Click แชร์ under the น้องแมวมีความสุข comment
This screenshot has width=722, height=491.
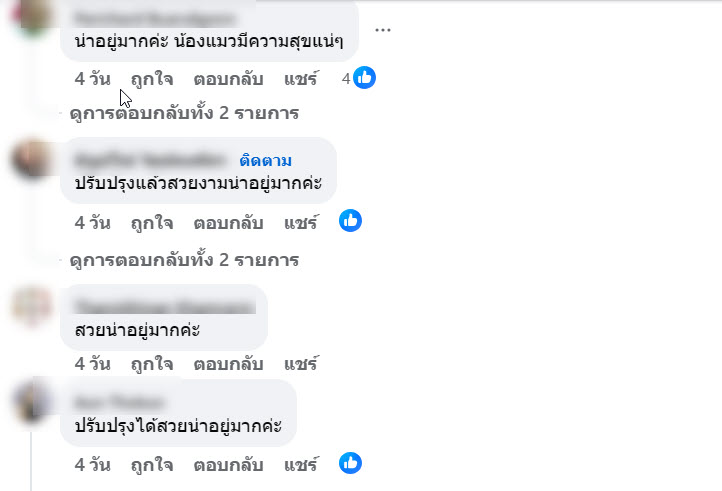(301, 79)
